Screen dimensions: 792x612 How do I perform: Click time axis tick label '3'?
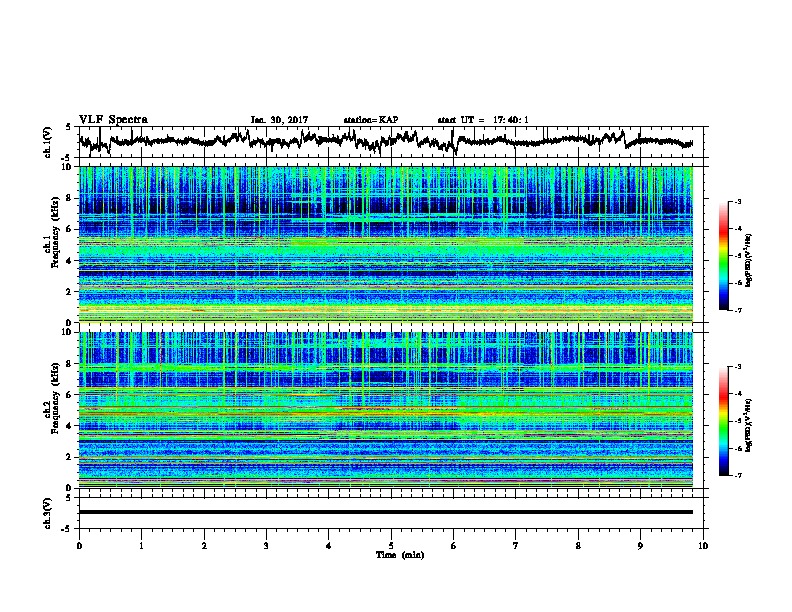pos(266,546)
